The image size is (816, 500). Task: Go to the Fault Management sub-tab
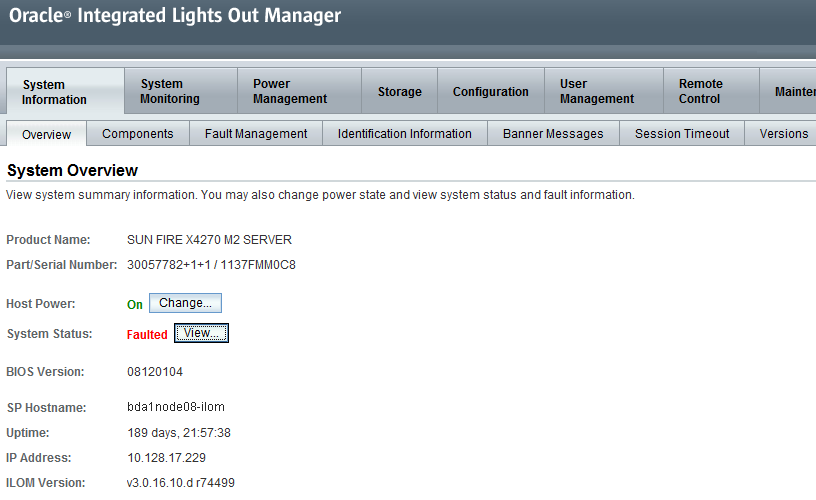pos(256,134)
